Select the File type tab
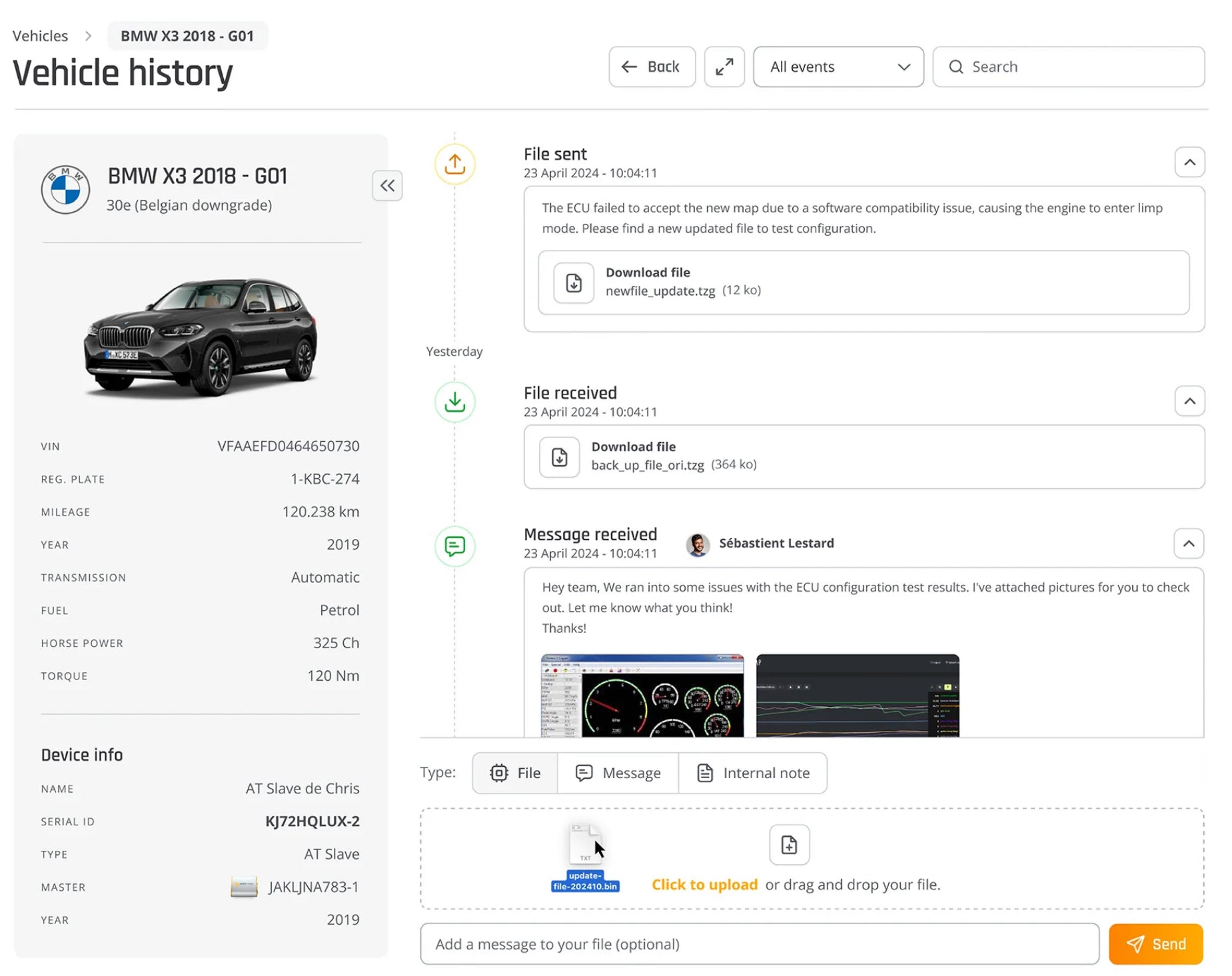1232x976 pixels. pos(515,773)
